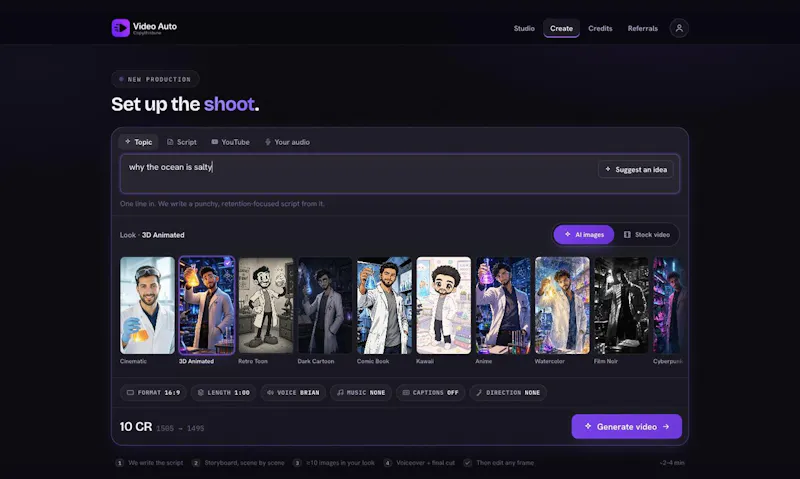Screen dimensions: 800x479
Task: Click the Generate video button
Action: point(627,426)
